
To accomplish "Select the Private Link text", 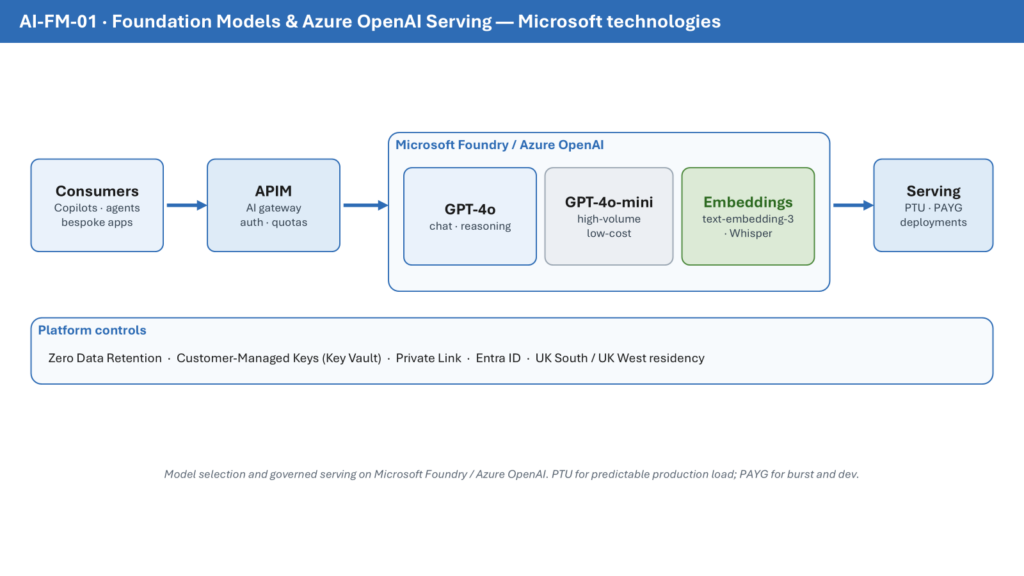I will pos(428,358).
